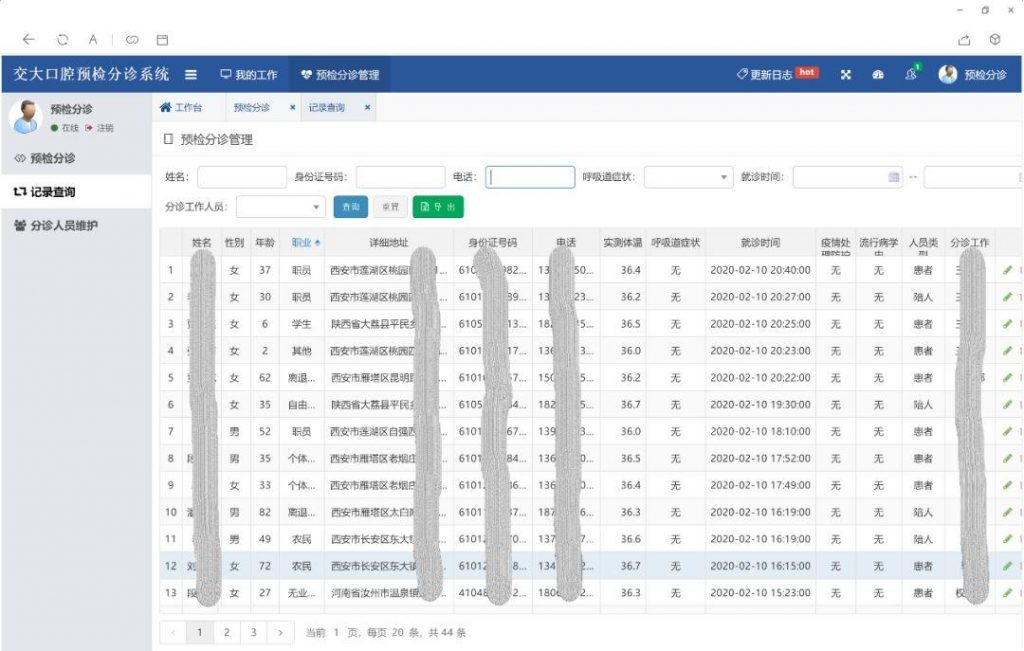Click the edit pencil icon in row 12

1007,566
